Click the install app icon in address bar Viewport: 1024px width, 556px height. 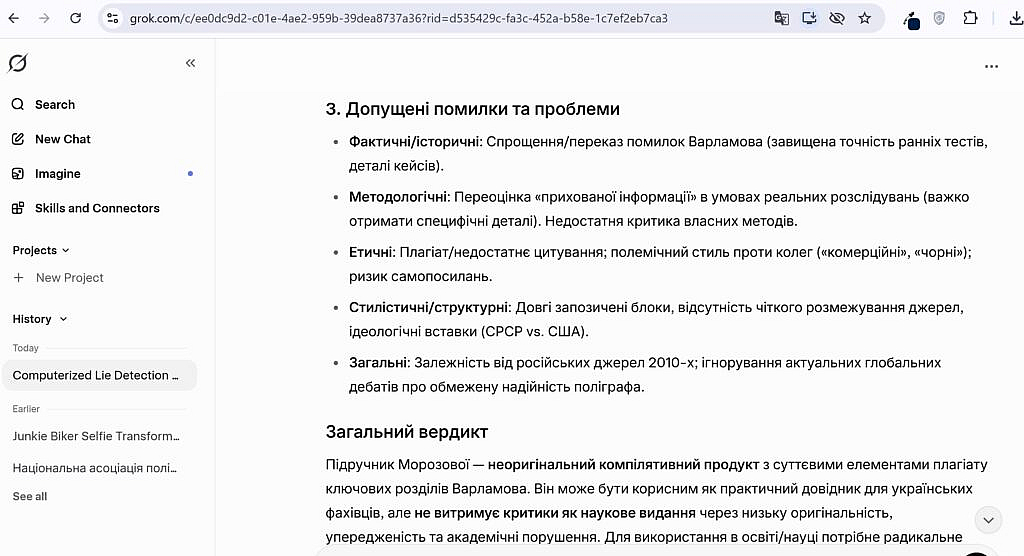pyautogui.click(x=809, y=18)
